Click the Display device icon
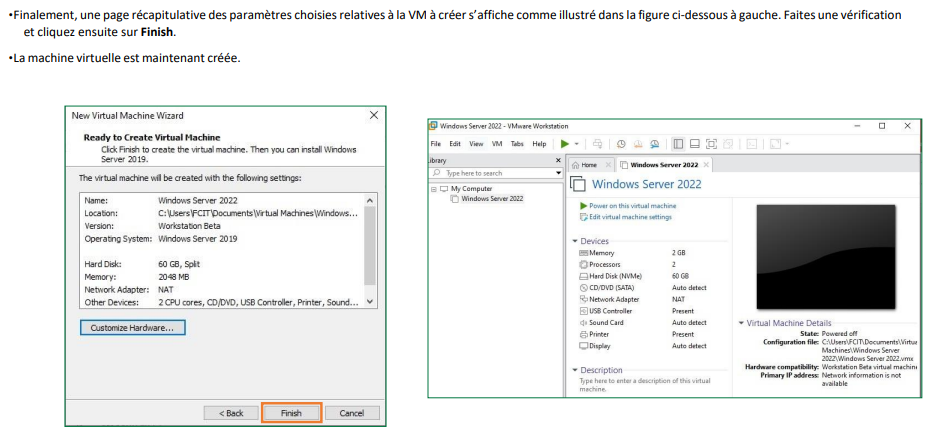The width and height of the screenshot is (936, 436). point(584,346)
